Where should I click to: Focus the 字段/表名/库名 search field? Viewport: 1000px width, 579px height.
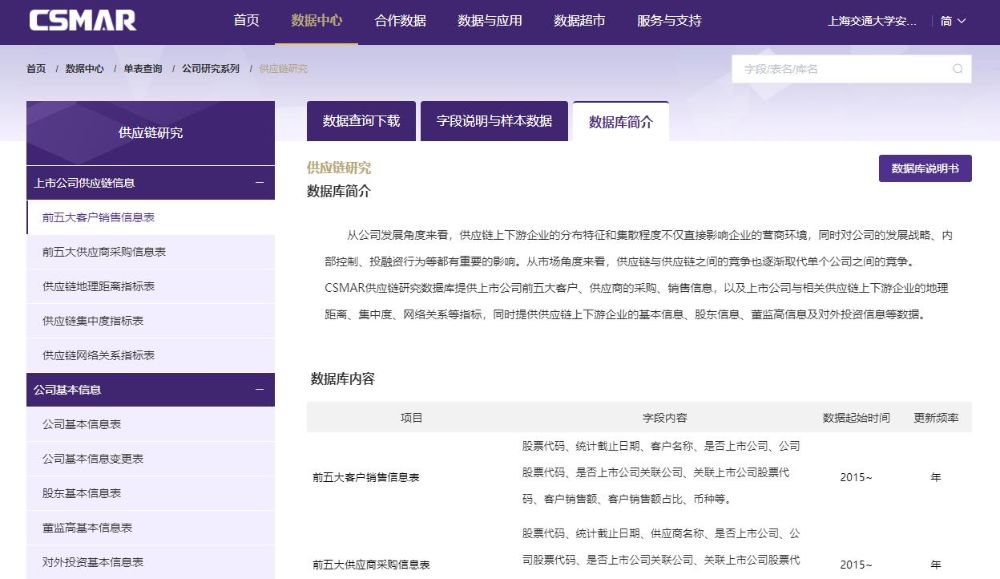[x=851, y=69]
